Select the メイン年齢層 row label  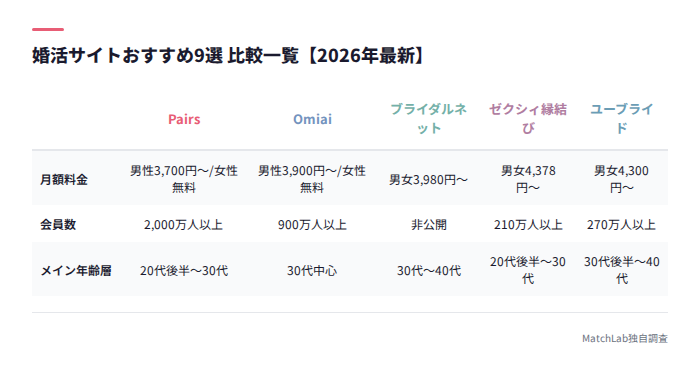(76, 271)
